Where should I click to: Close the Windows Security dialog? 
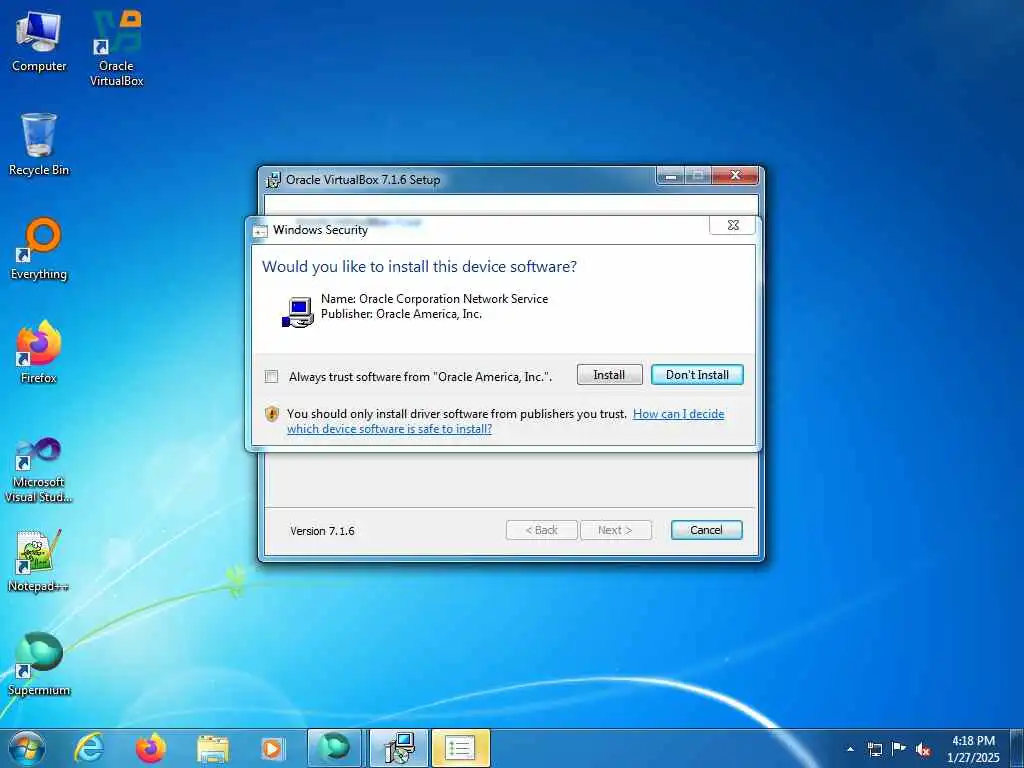(733, 225)
